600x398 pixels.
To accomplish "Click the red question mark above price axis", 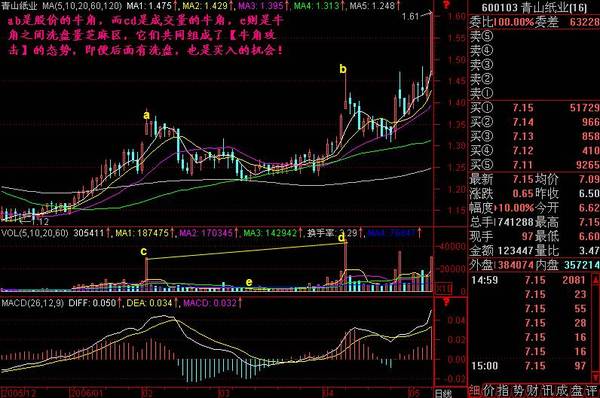I will click(446, 5).
